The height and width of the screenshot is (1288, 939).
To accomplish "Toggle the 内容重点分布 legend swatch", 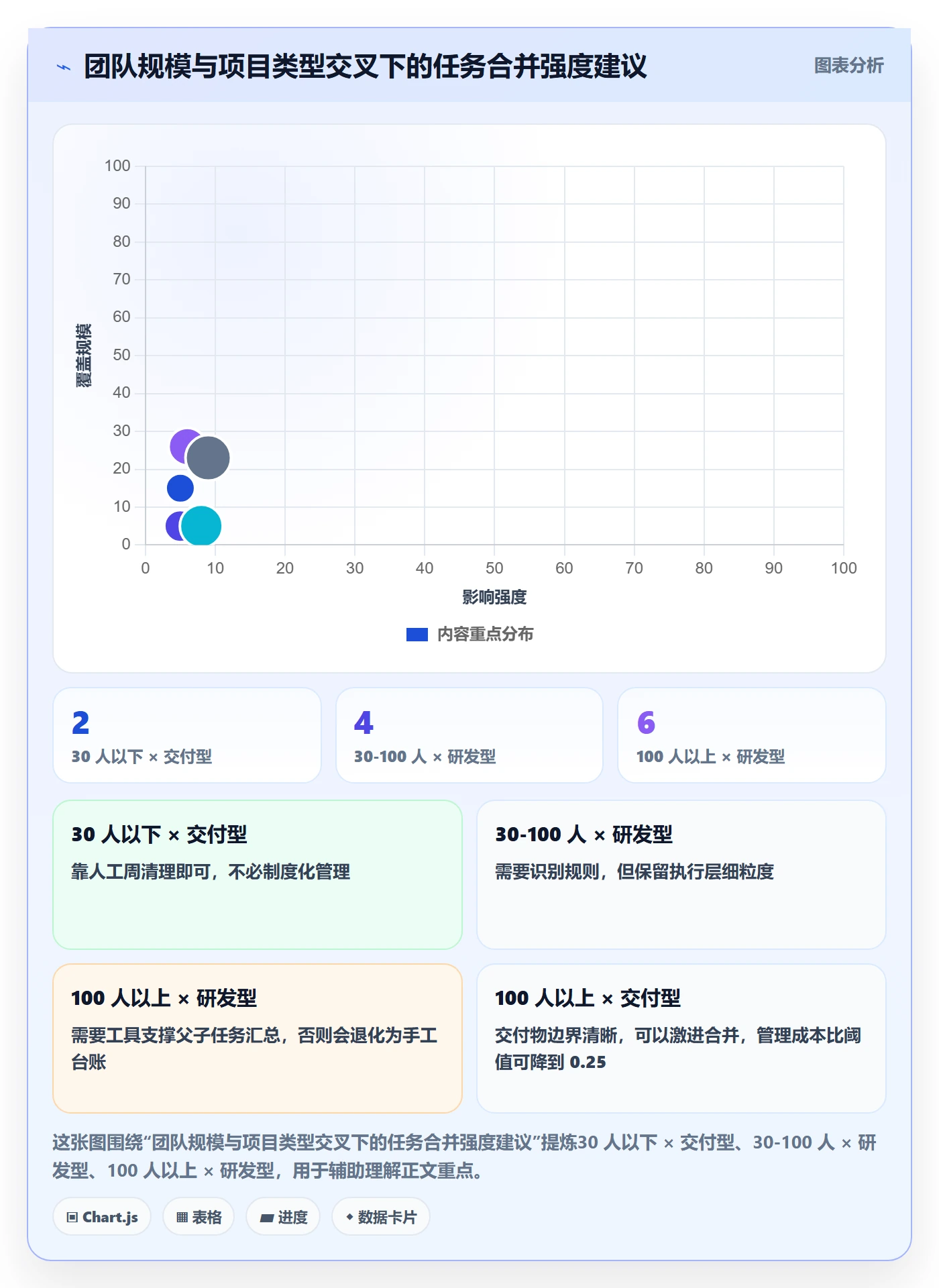I will [x=417, y=635].
